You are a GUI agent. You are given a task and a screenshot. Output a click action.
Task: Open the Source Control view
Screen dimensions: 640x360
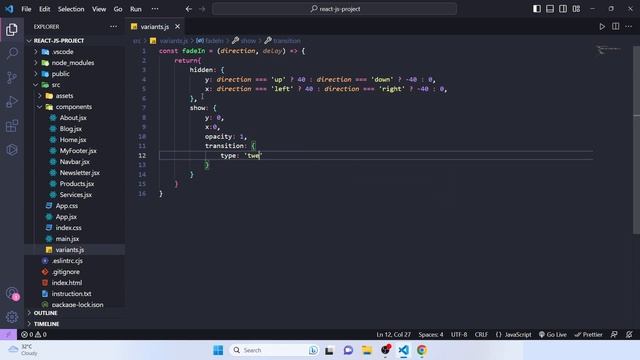(12, 78)
